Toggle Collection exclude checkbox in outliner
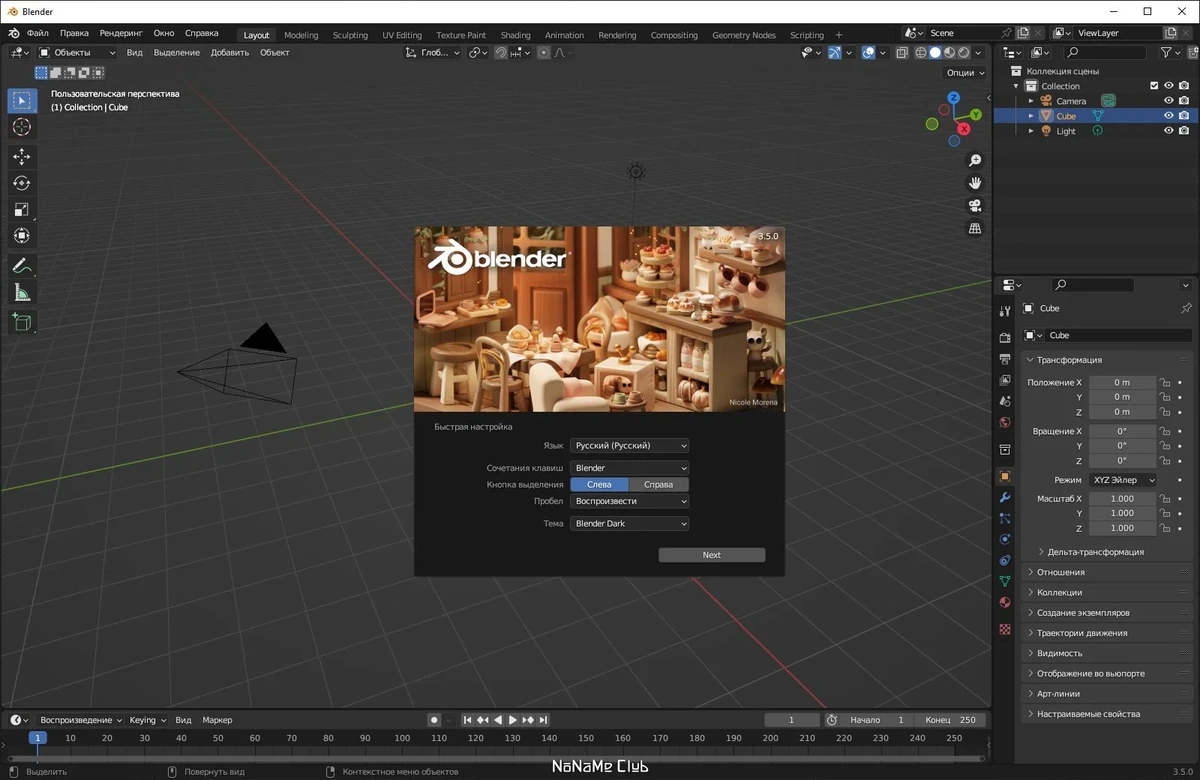Screen dimensions: 1200x780 tap(1154, 86)
